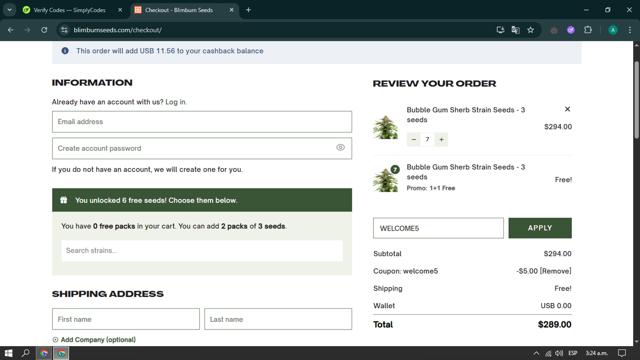Toggle password visibility eye icon
640x360 pixels.
click(x=340, y=148)
